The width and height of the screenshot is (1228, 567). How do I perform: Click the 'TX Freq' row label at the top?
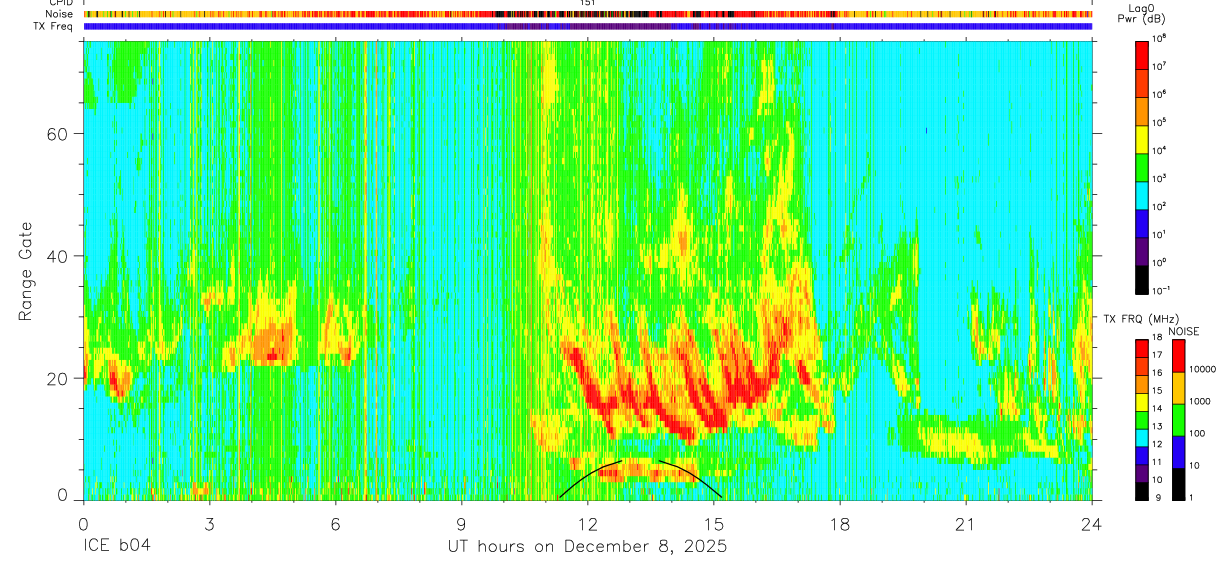click(x=55, y=26)
